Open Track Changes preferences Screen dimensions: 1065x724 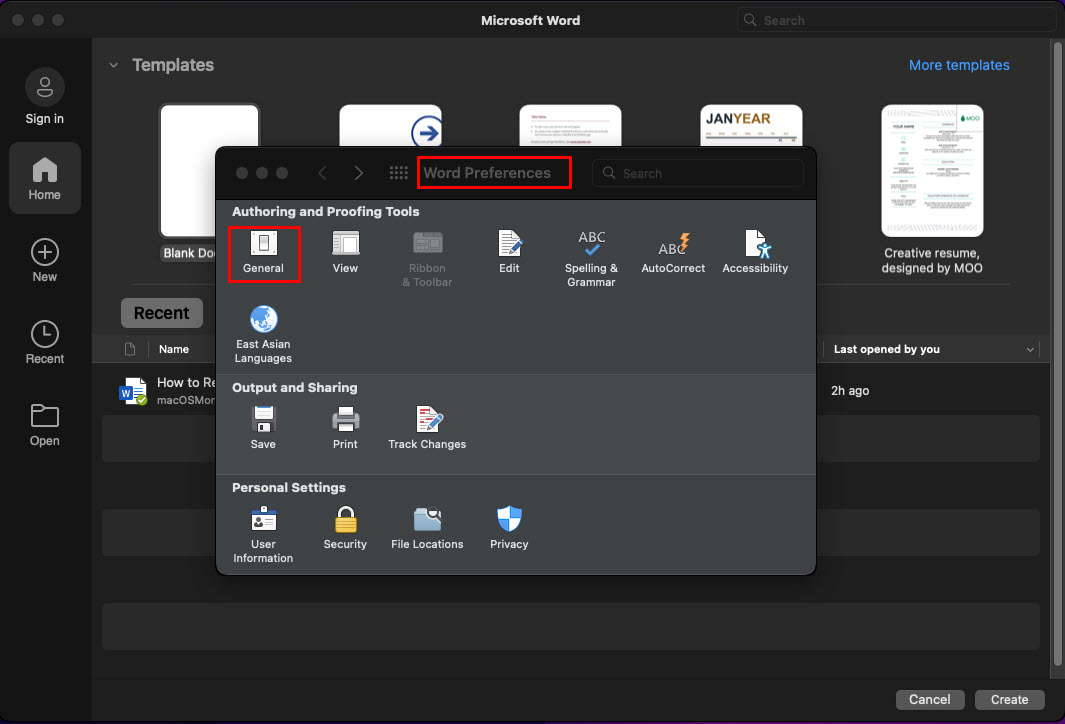[x=427, y=427]
